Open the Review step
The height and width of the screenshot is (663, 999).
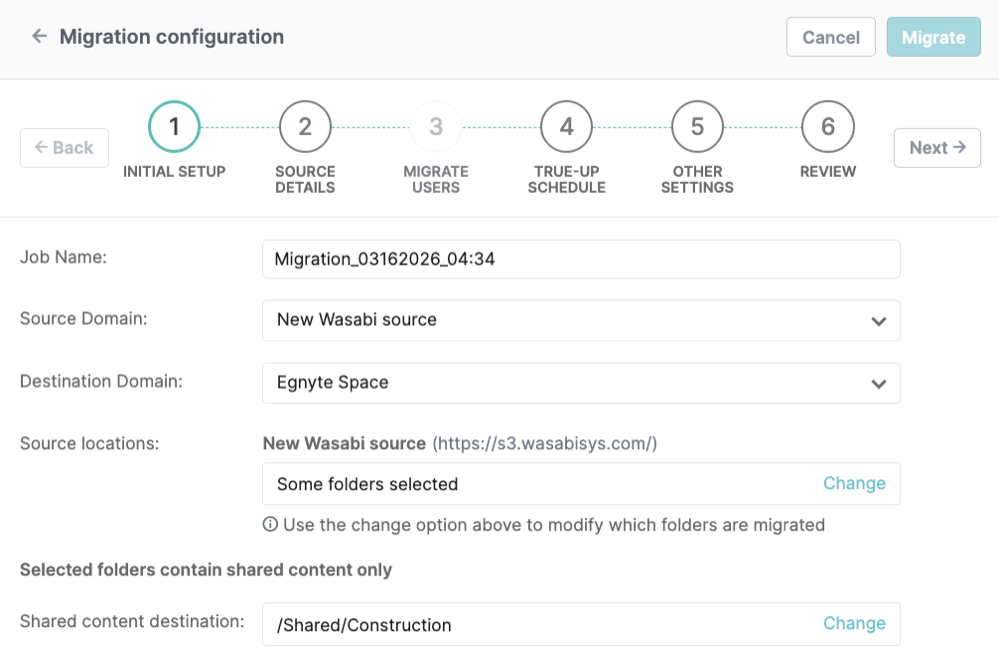[827, 127]
